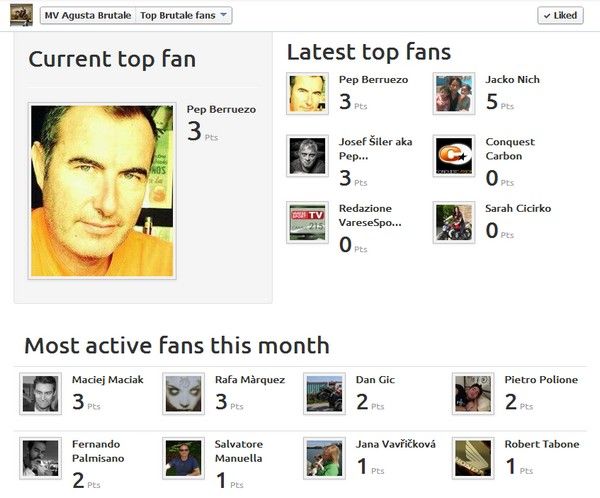The width and height of the screenshot is (600, 498).
Task: Toggle the Liked button
Action: coord(560,15)
